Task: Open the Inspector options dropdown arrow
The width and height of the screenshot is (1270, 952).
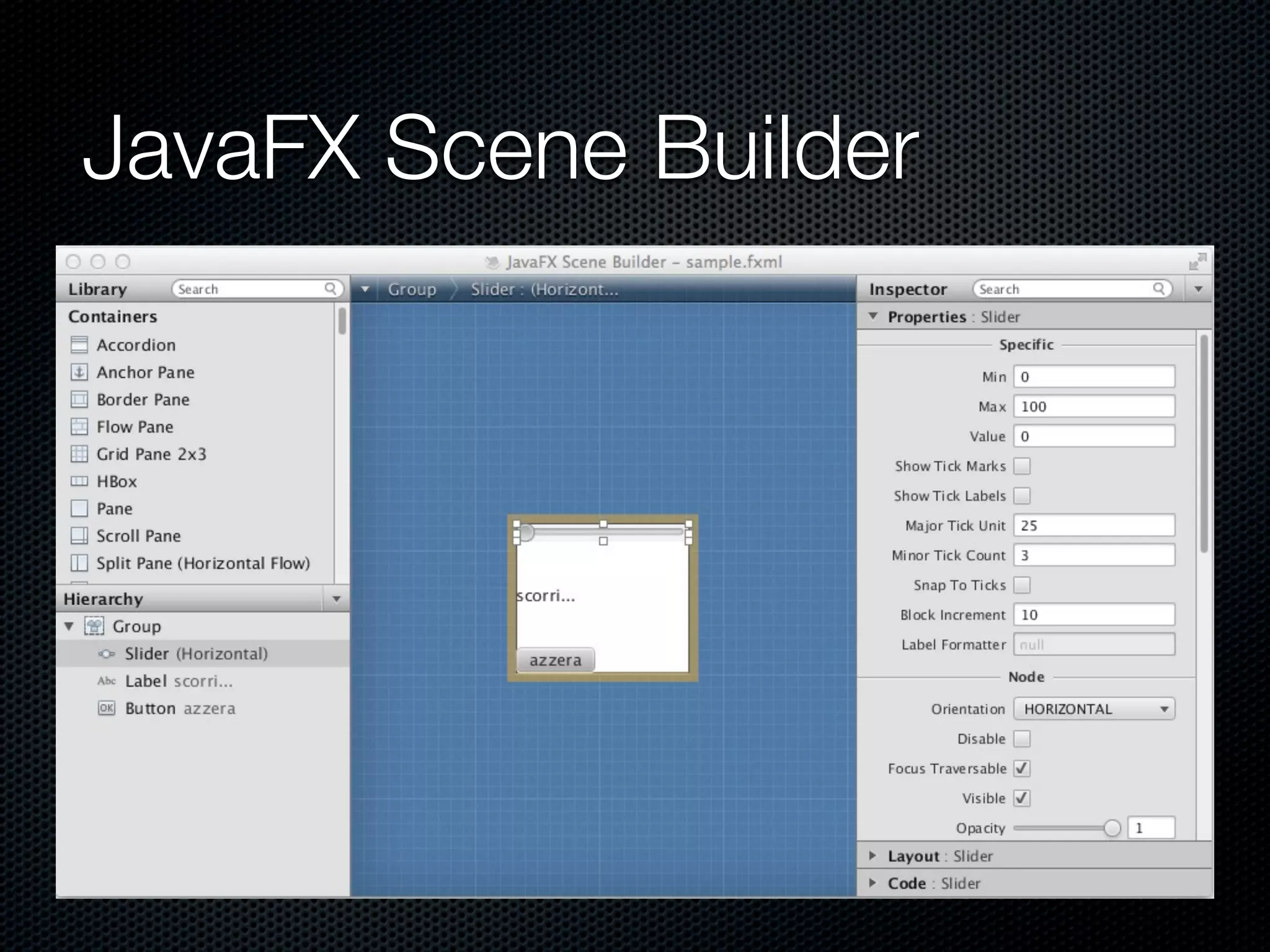Action: [x=1198, y=289]
